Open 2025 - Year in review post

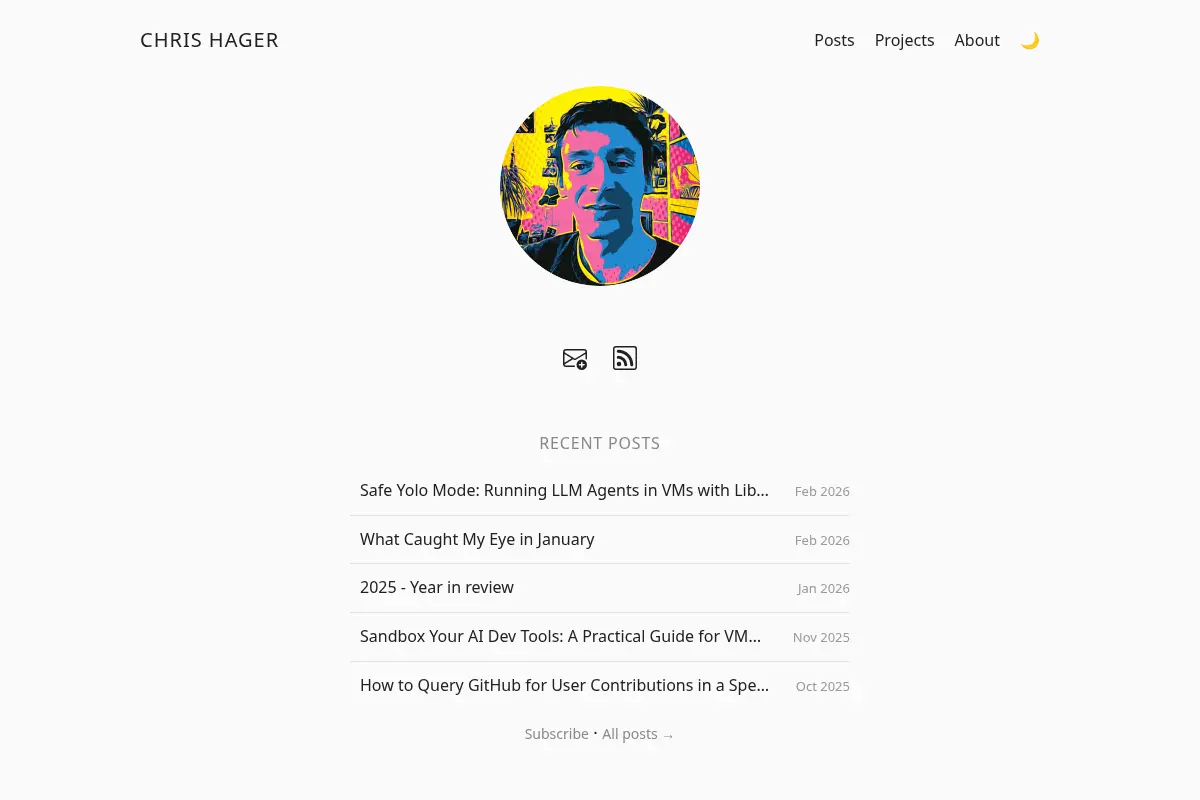click(437, 587)
